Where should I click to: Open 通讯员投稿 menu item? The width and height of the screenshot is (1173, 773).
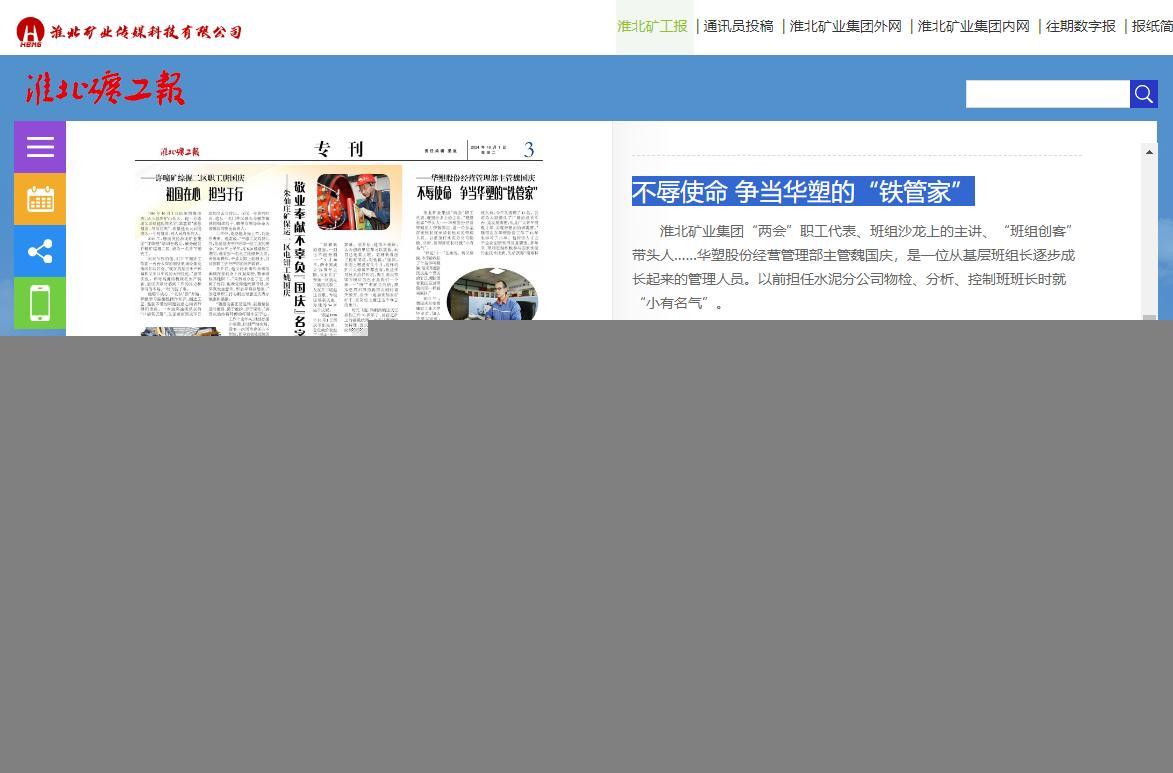[x=738, y=26]
